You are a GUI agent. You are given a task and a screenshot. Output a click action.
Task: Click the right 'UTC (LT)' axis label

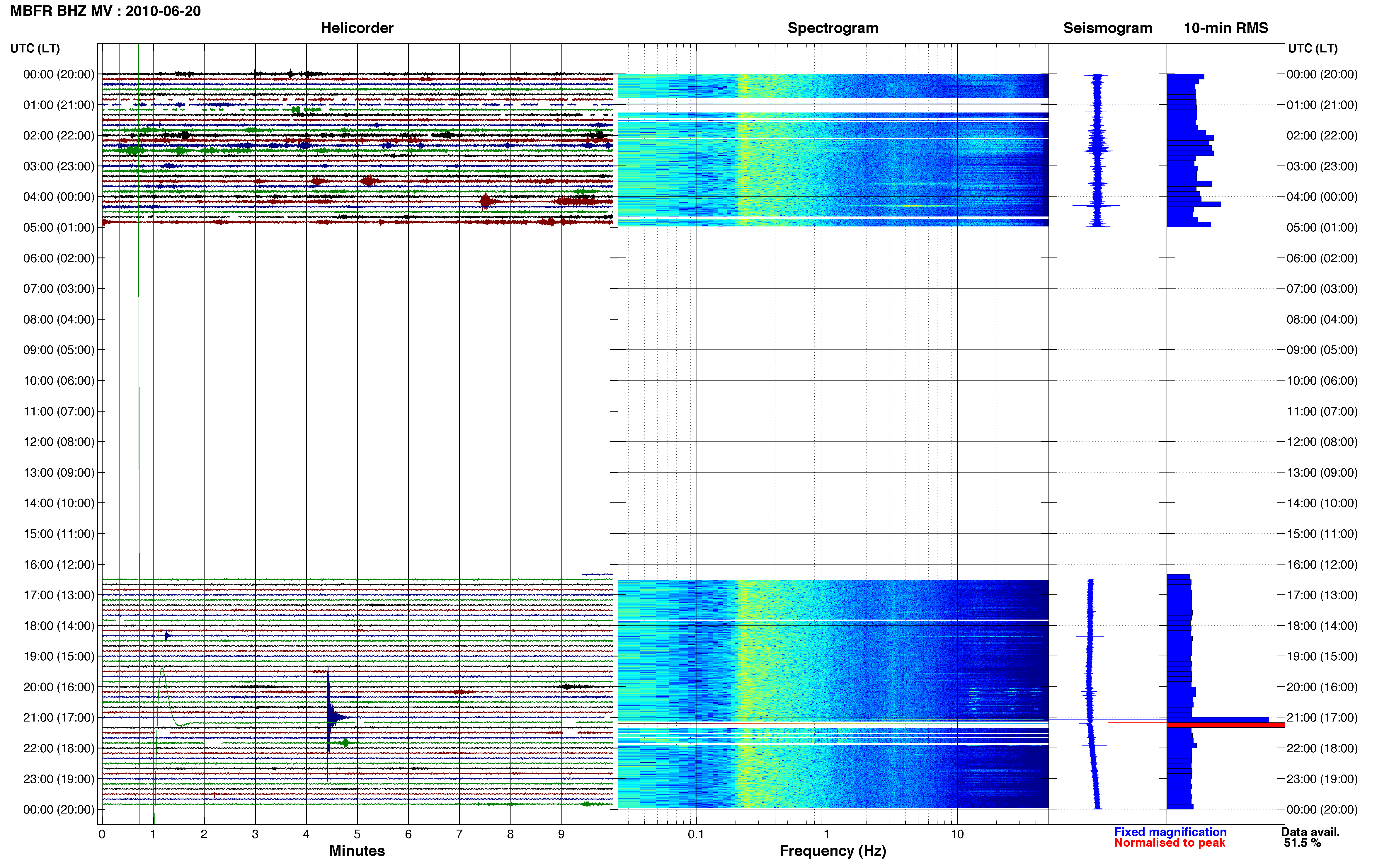pyautogui.click(x=1313, y=48)
